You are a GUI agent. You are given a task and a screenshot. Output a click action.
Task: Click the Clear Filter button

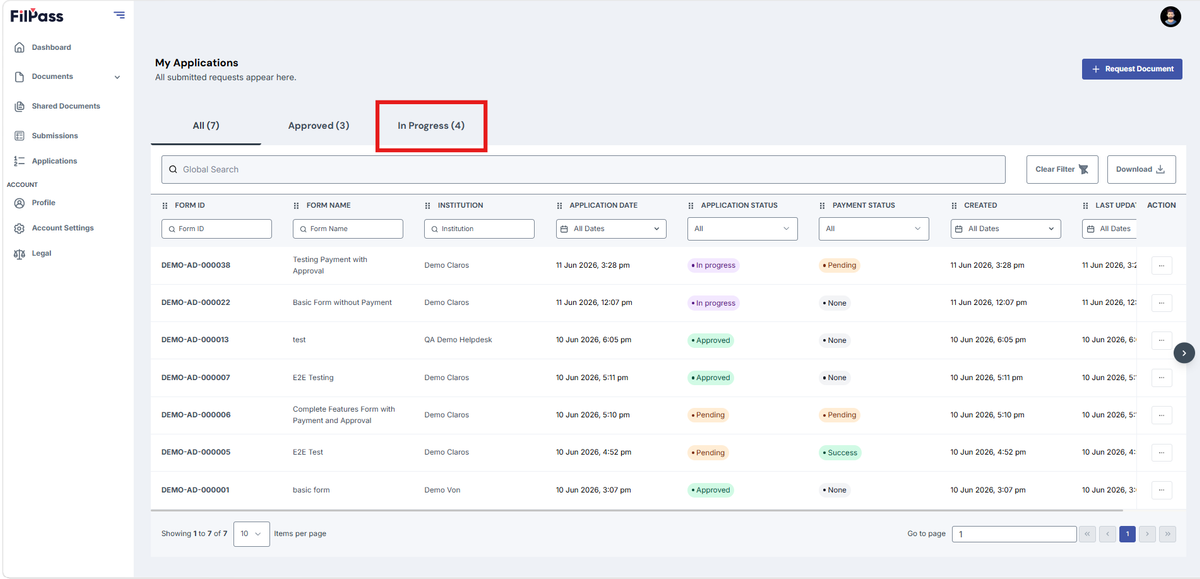1063,169
